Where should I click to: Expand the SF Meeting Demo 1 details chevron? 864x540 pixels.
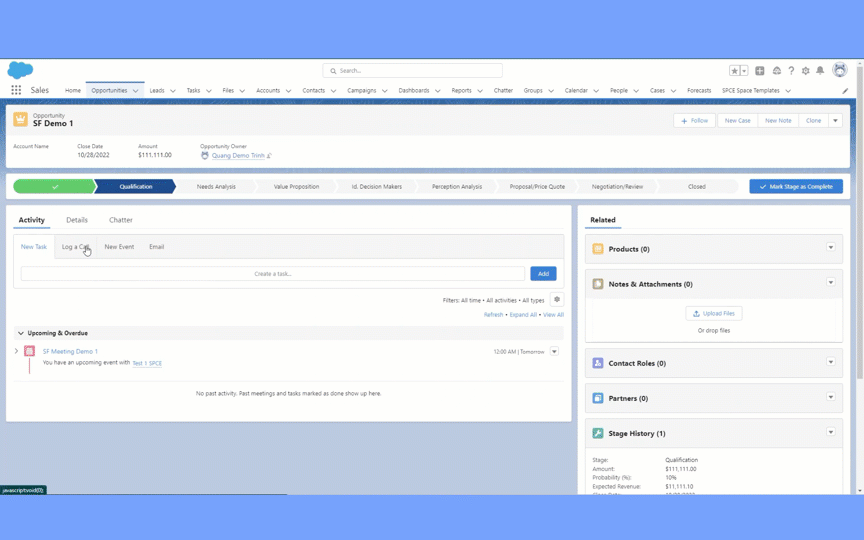[x=17, y=351]
